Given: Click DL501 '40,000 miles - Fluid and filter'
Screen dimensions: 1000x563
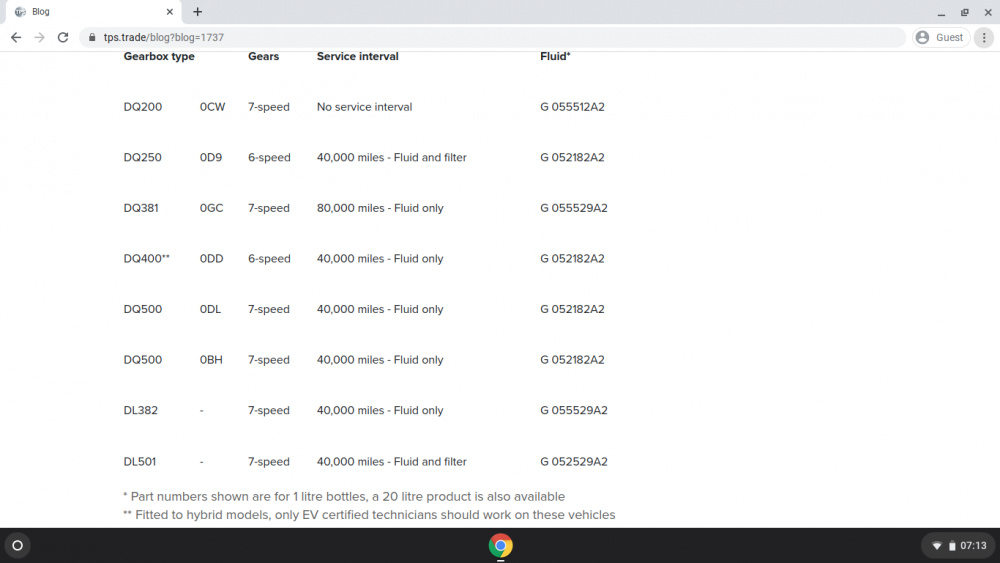Looking at the screenshot, I should pyautogui.click(x=392, y=462).
